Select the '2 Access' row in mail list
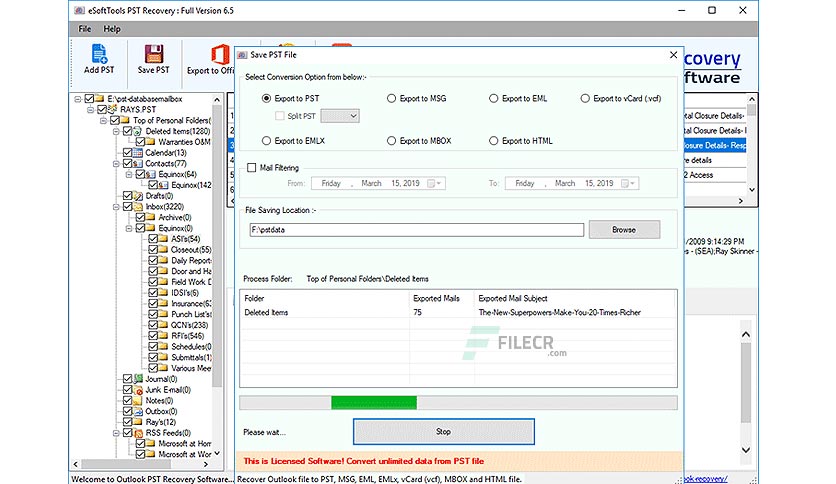This screenshot has height=484, width=836. pyautogui.click(x=714, y=175)
